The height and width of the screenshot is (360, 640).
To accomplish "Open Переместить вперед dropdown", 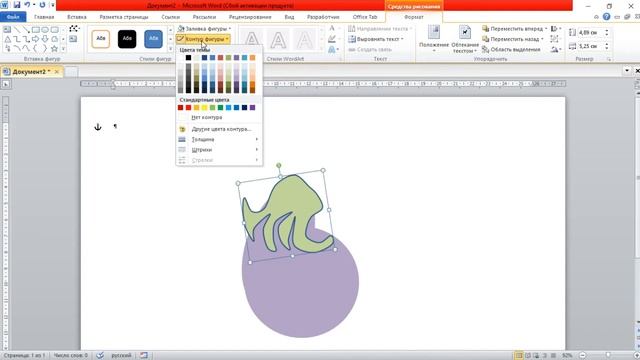I will click(x=514, y=29).
